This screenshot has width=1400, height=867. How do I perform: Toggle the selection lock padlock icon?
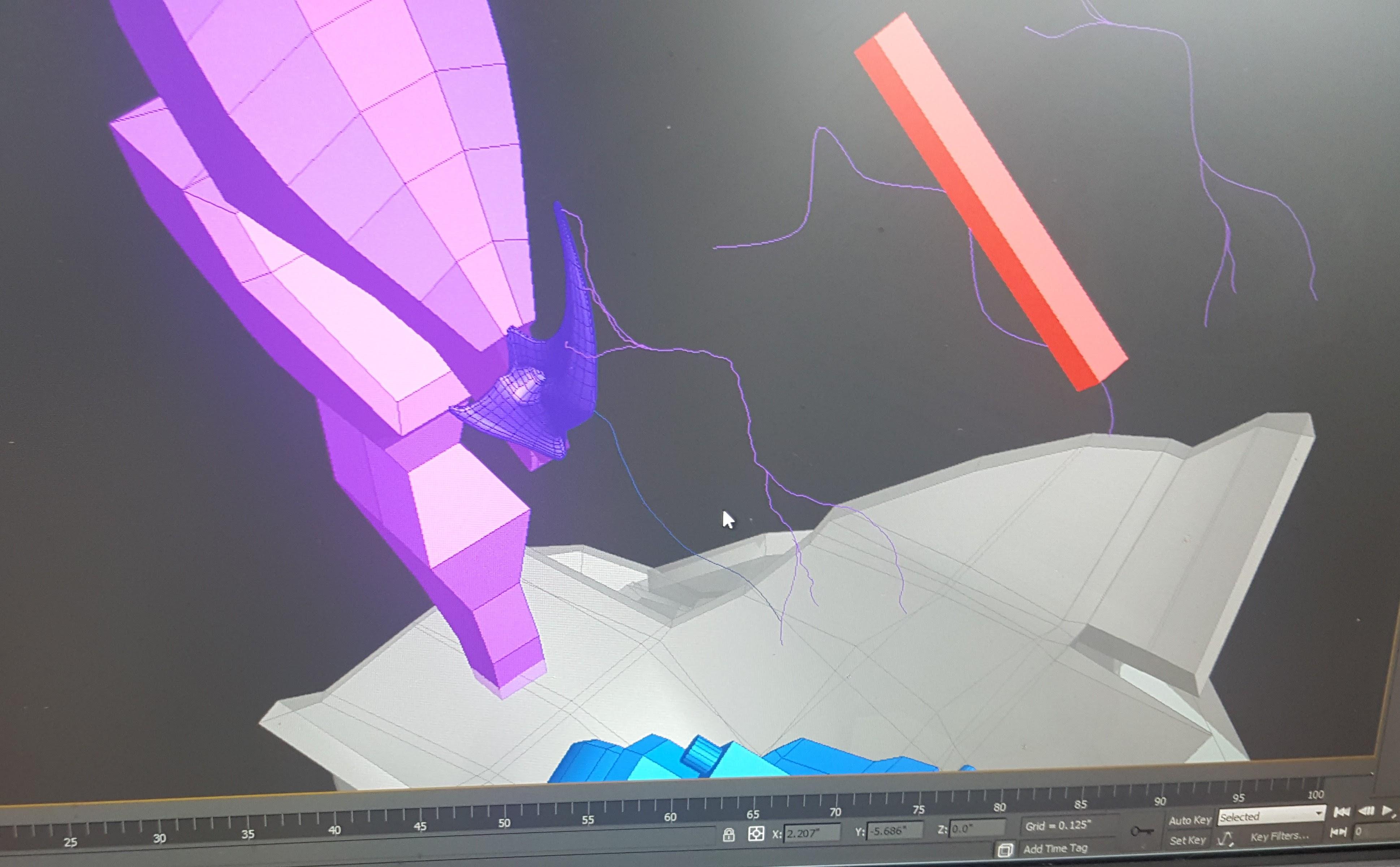(x=729, y=834)
